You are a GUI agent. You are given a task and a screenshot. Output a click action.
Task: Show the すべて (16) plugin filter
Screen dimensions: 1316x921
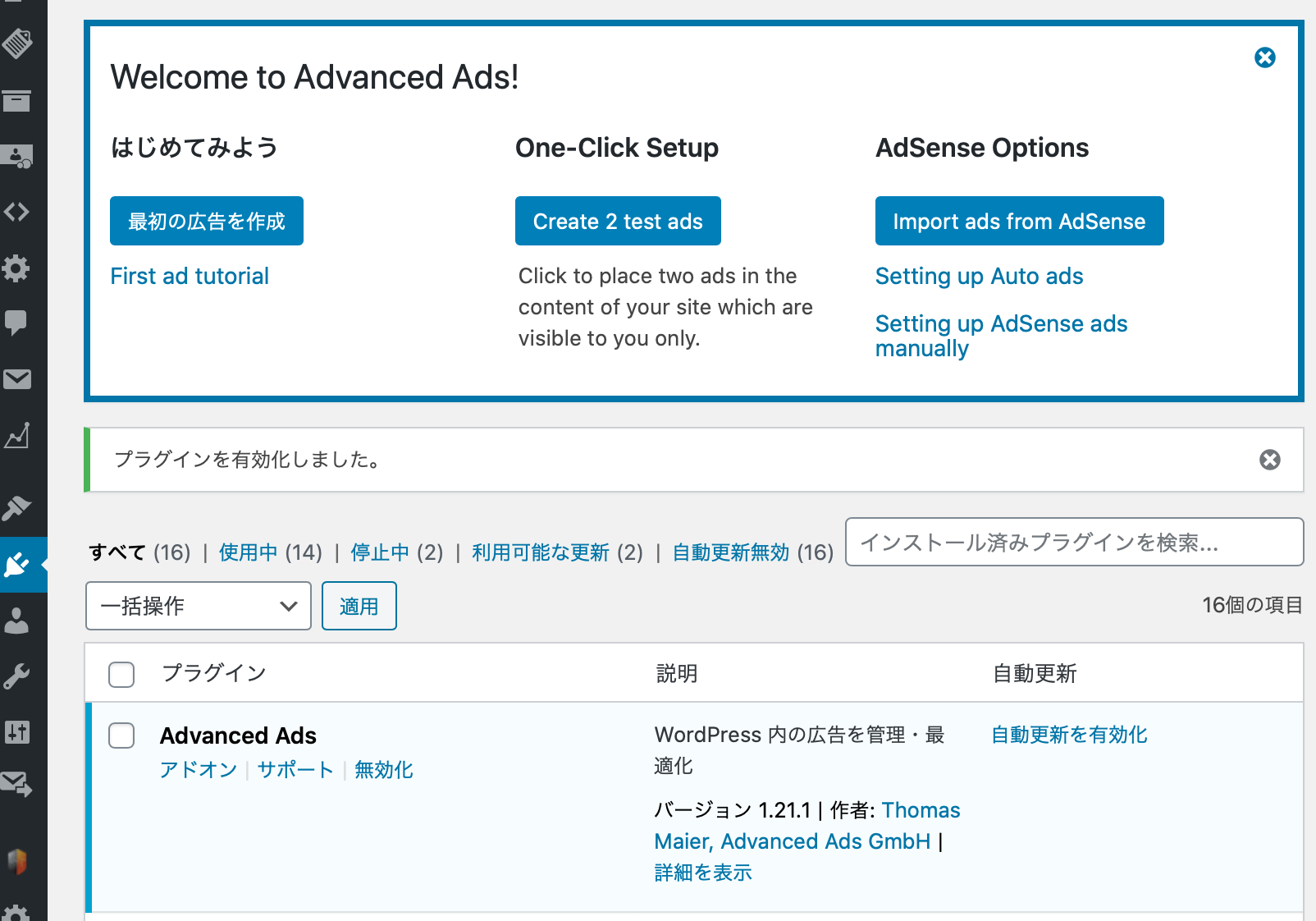(x=139, y=552)
